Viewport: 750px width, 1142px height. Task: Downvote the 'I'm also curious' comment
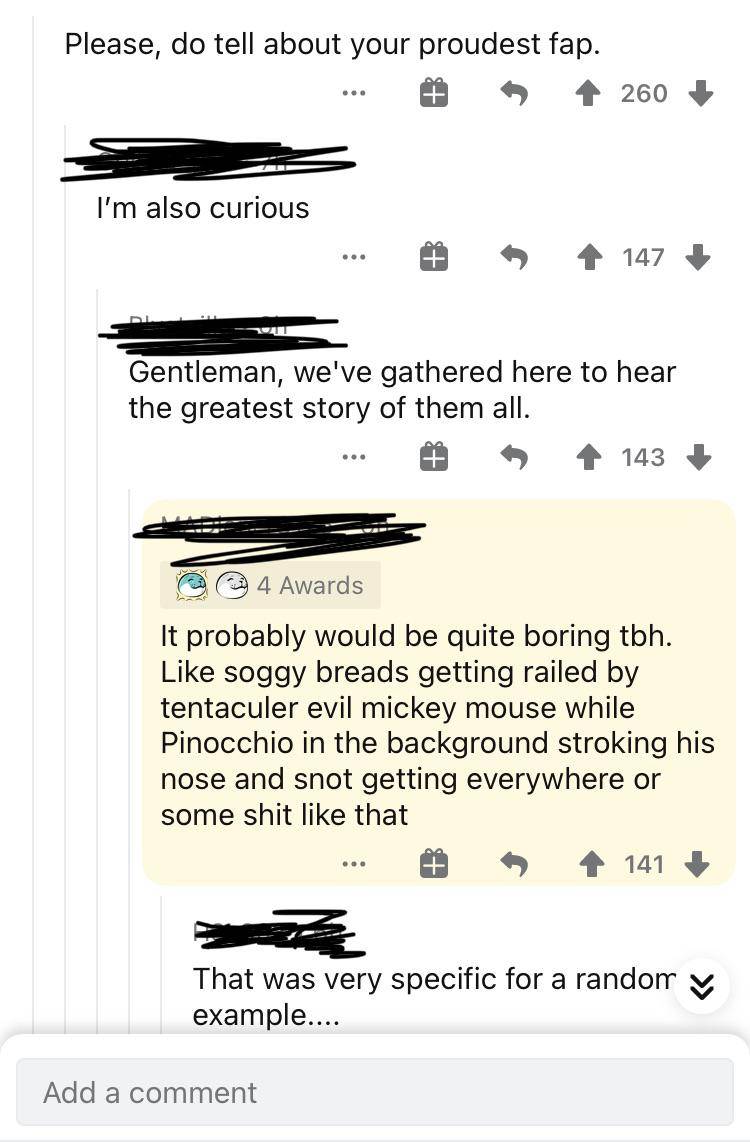tap(700, 257)
